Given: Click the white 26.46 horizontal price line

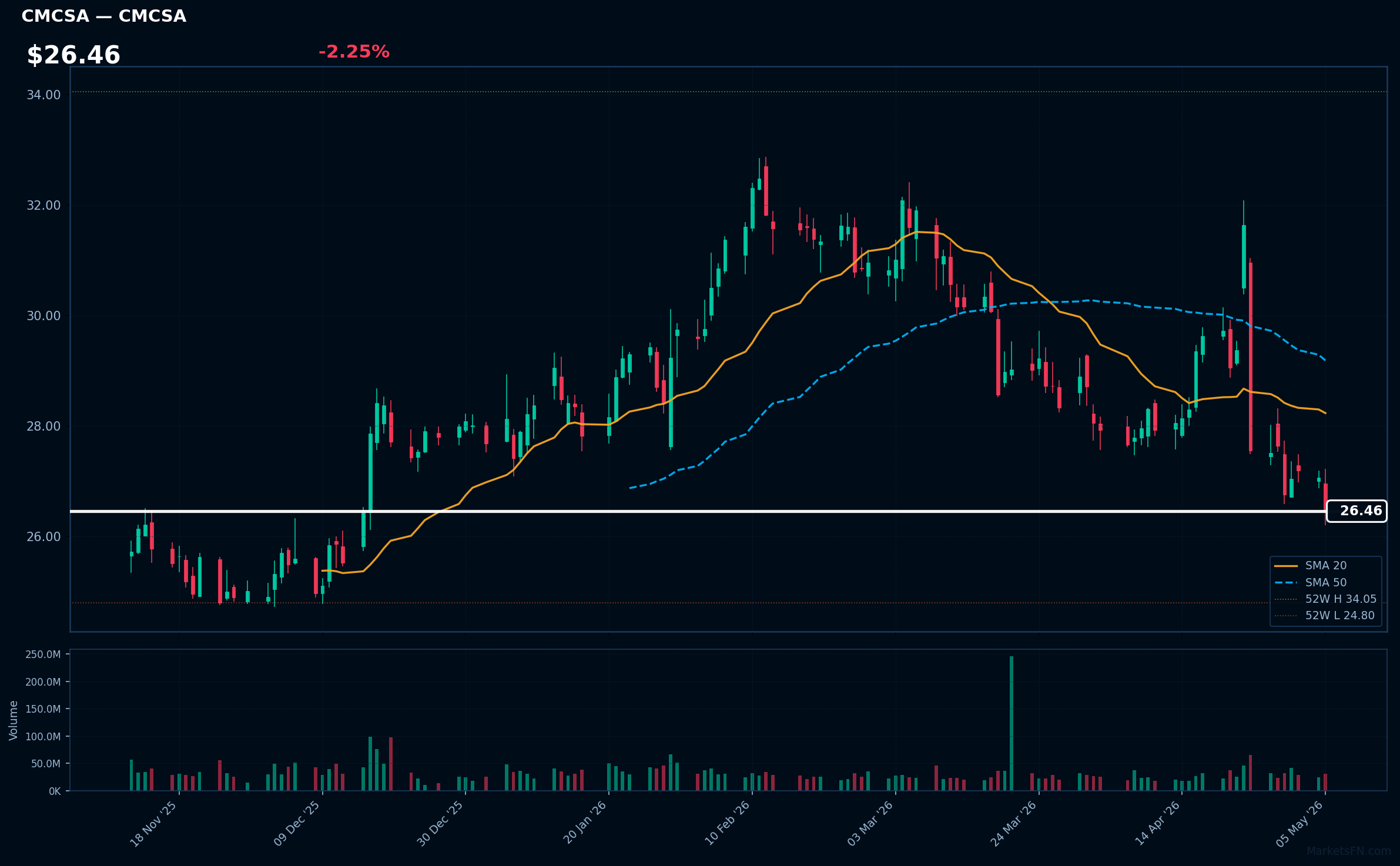Looking at the screenshot, I should 698,511.
